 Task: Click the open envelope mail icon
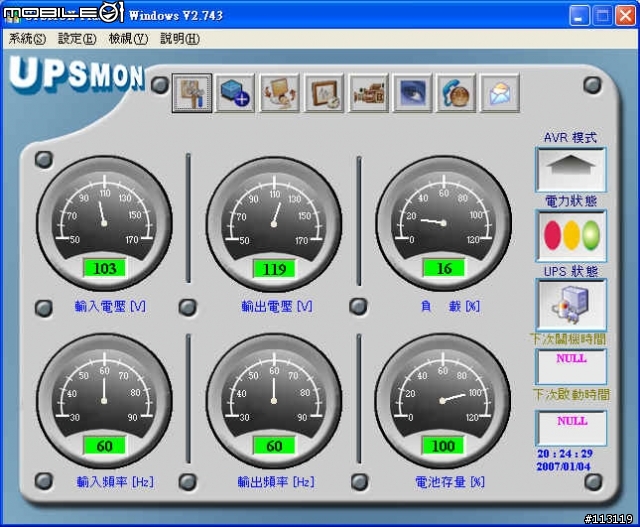click(500, 93)
